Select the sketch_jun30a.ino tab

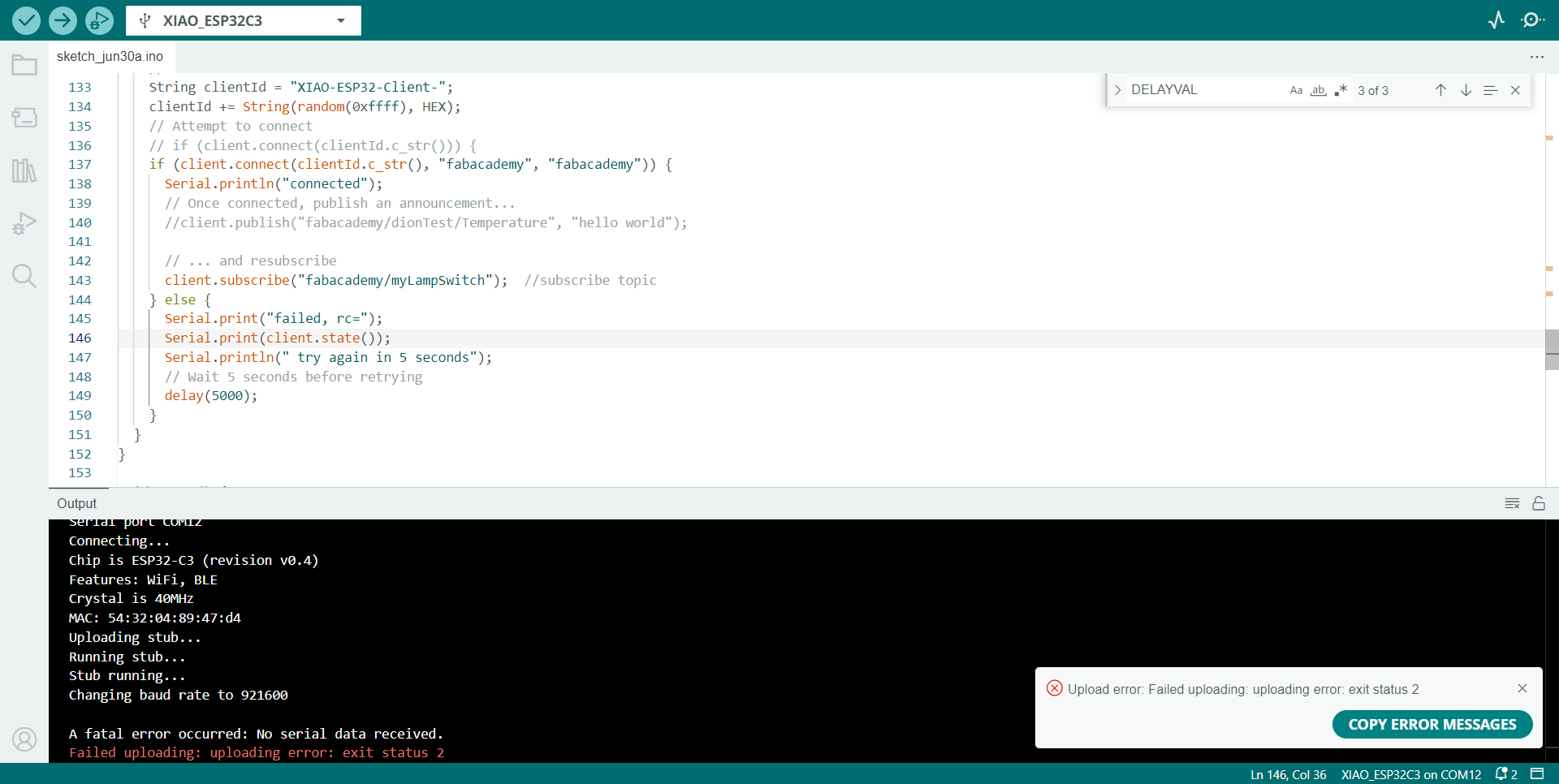pos(110,56)
